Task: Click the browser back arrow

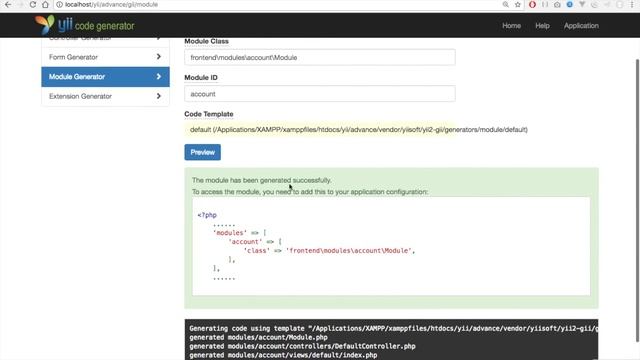Action: tap(8, 4)
